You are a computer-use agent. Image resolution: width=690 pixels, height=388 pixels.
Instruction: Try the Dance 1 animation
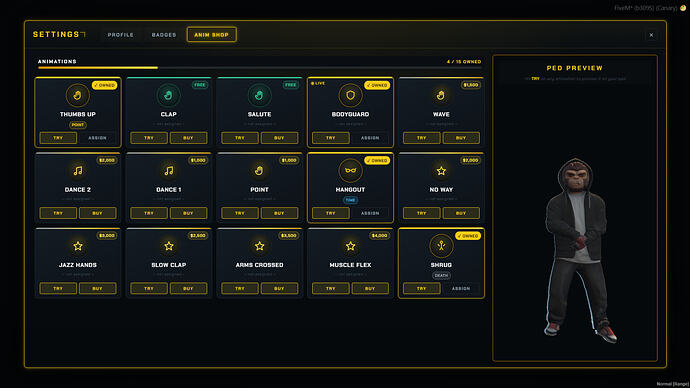(x=149, y=213)
